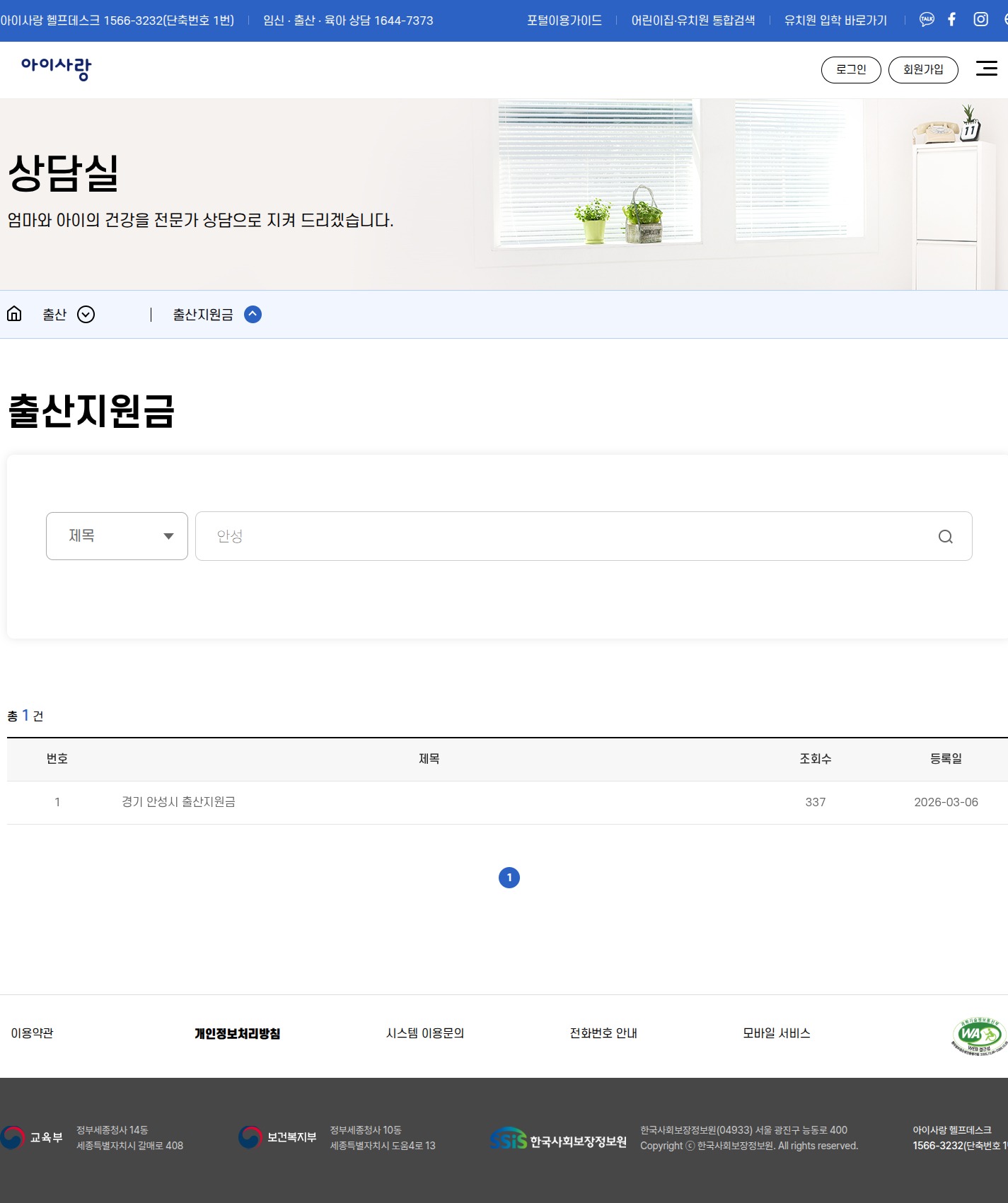1008x1203 pixels.
Task: Visit the Facebook page icon
Action: 952,20
